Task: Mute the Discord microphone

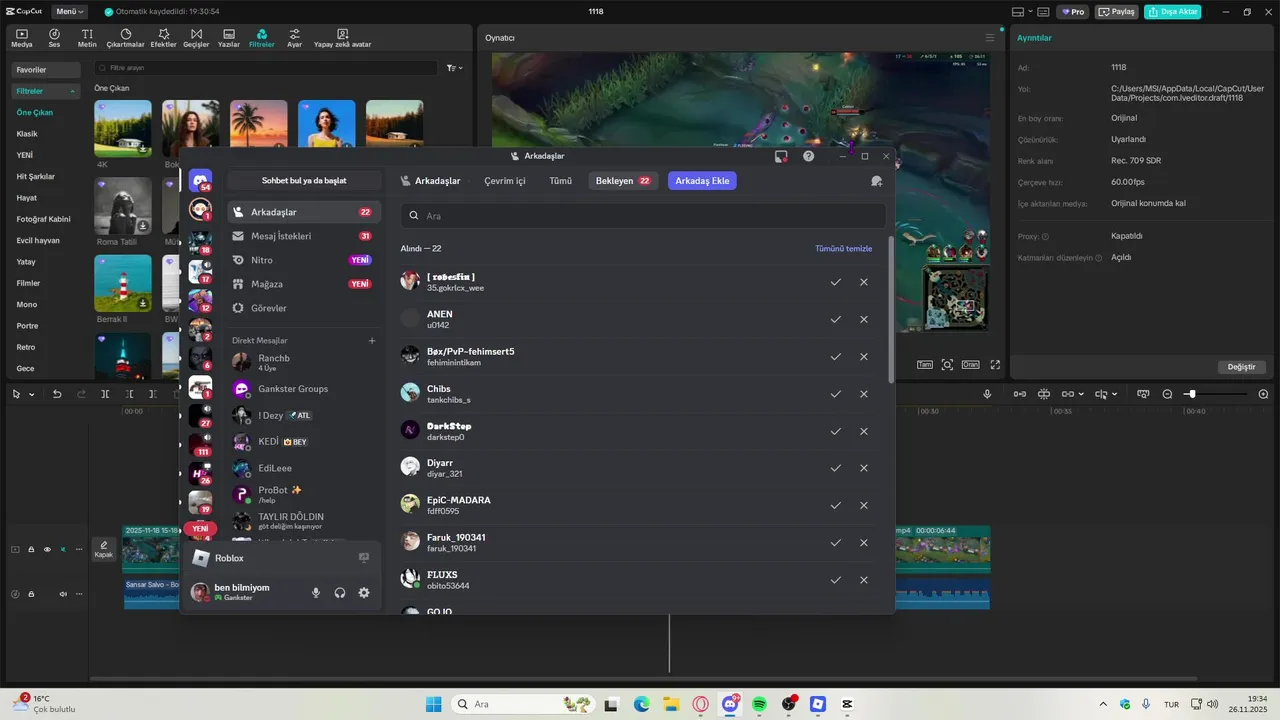Action: click(316, 593)
